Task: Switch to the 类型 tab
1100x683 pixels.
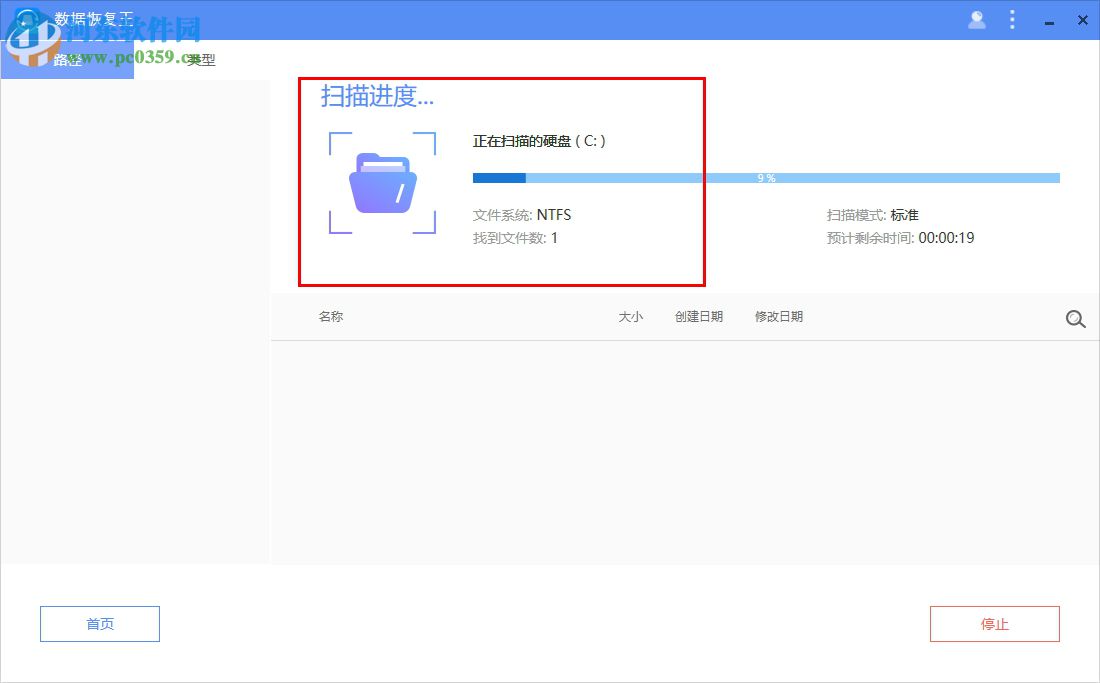Action: (199, 60)
